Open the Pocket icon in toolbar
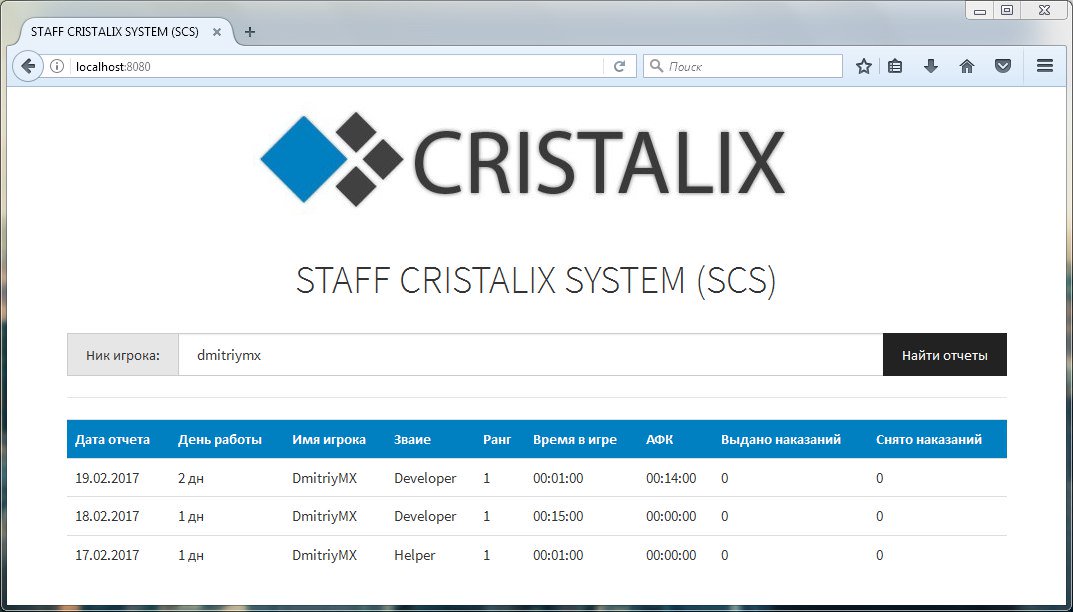 pos(1003,66)
